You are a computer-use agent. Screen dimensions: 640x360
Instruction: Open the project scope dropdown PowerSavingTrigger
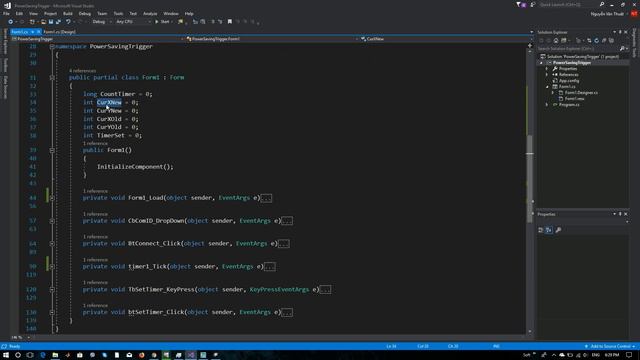[97, 39]
